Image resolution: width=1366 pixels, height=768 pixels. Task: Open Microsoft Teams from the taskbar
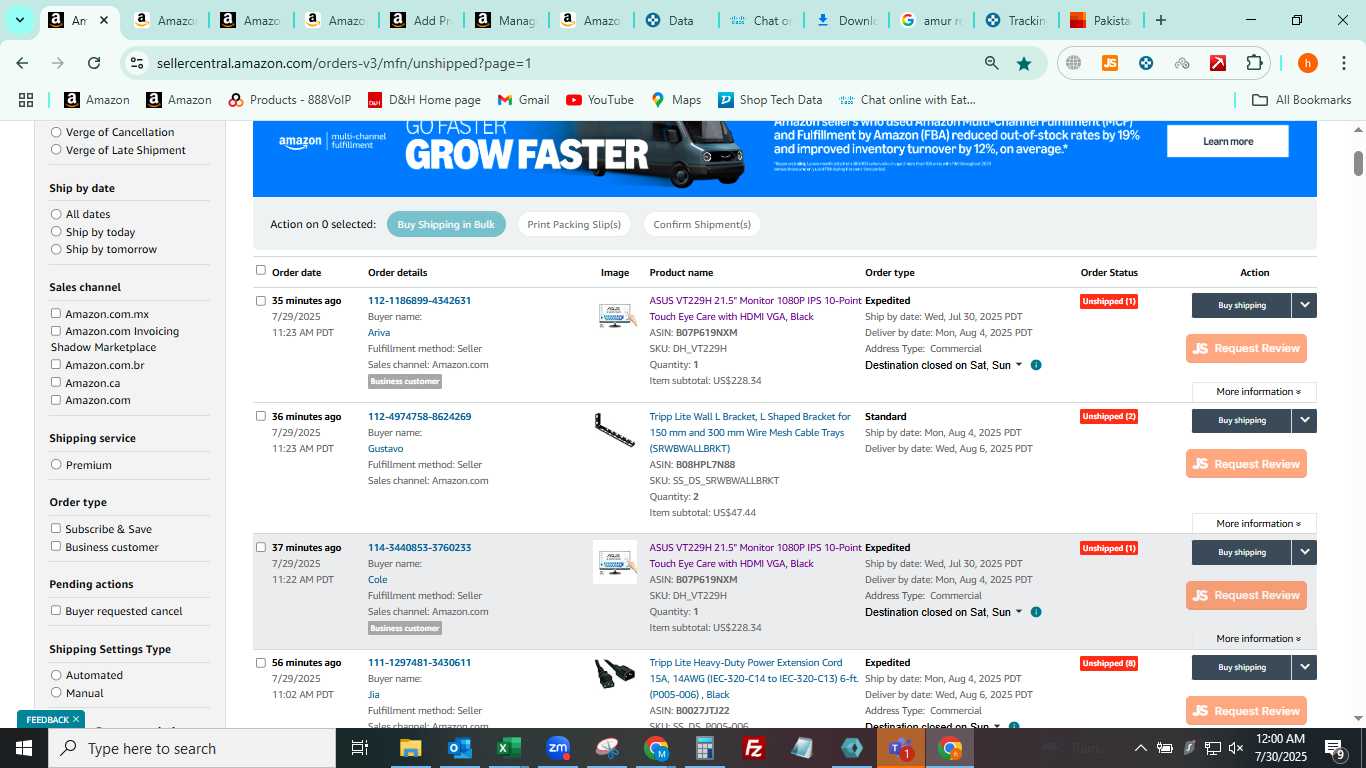tap(900, 748)
